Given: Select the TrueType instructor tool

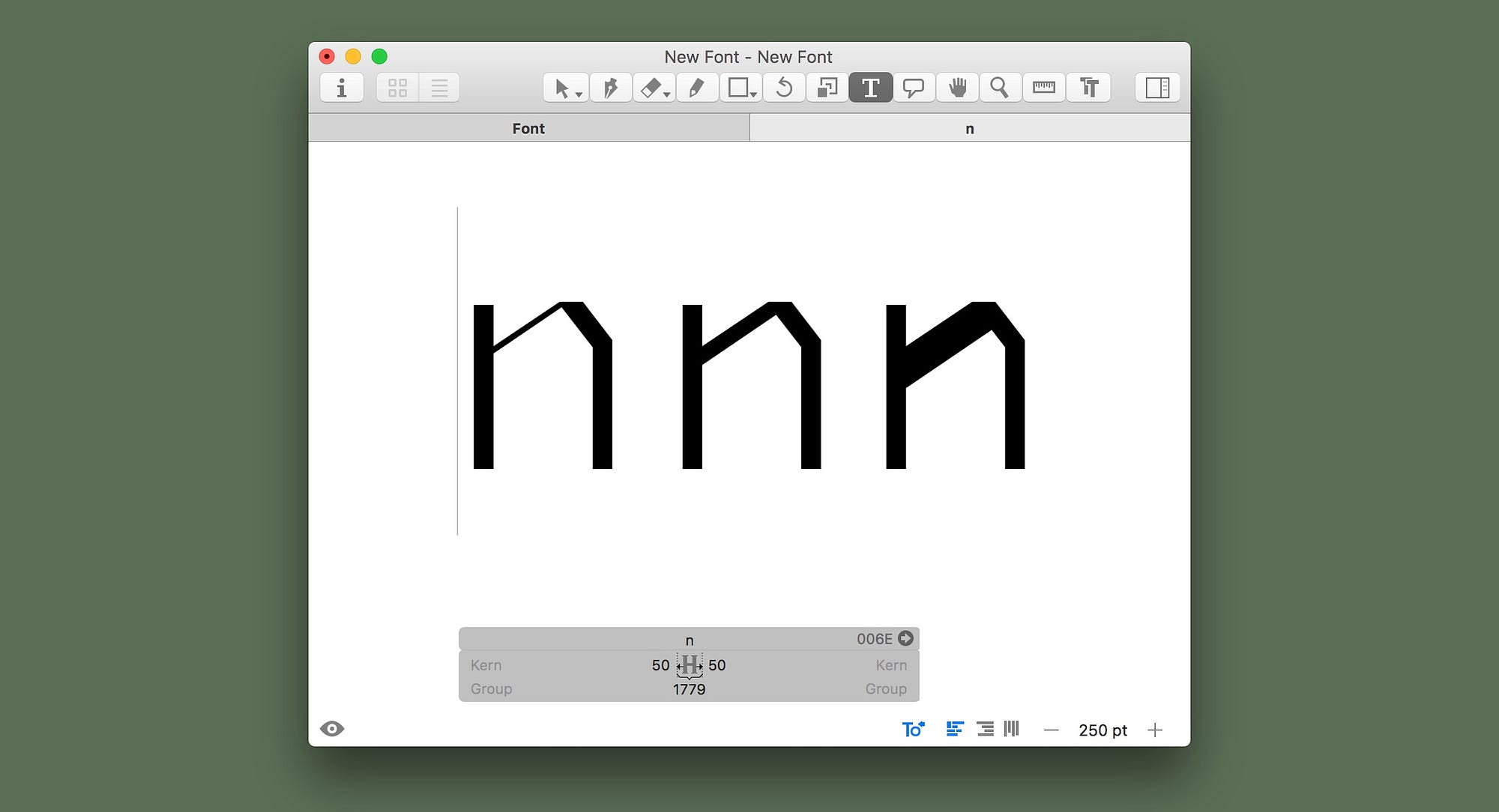Looking at the screenshot, I should (1088, 88).
